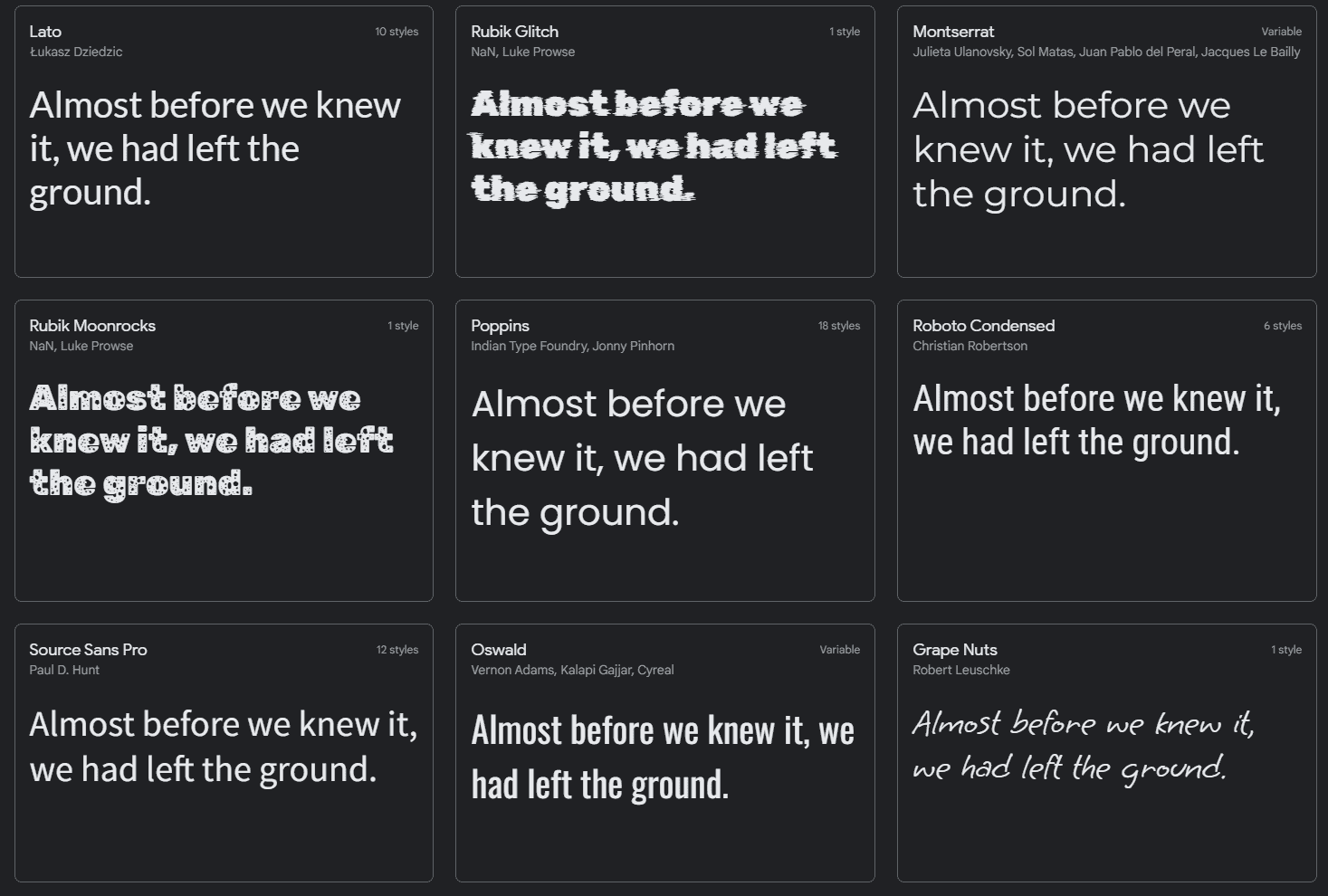The height and width of the screenshot is (896, 1328).
Task: Open the Lato font page
Action: tap(44, 31)
